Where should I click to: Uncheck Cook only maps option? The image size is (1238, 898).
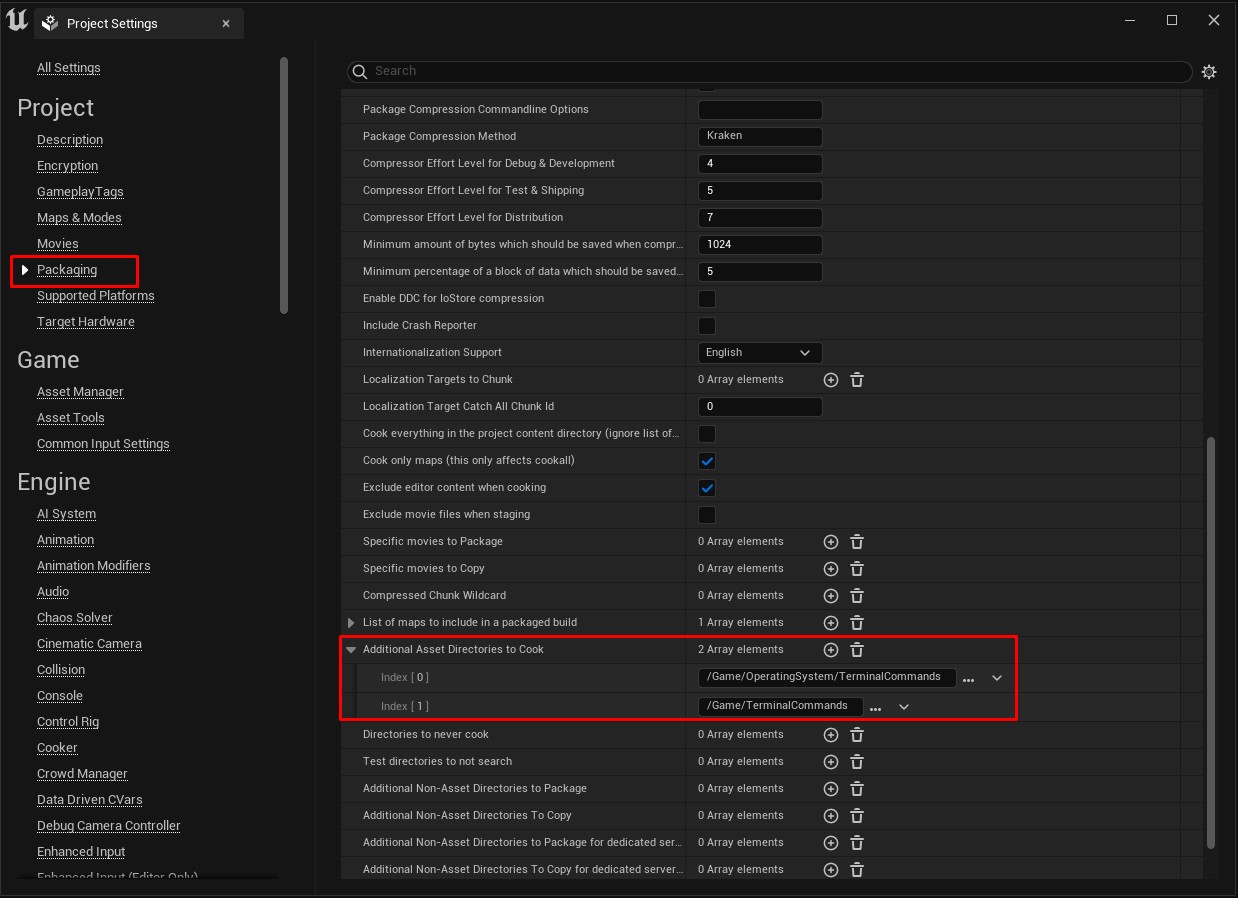coord(707,461)
